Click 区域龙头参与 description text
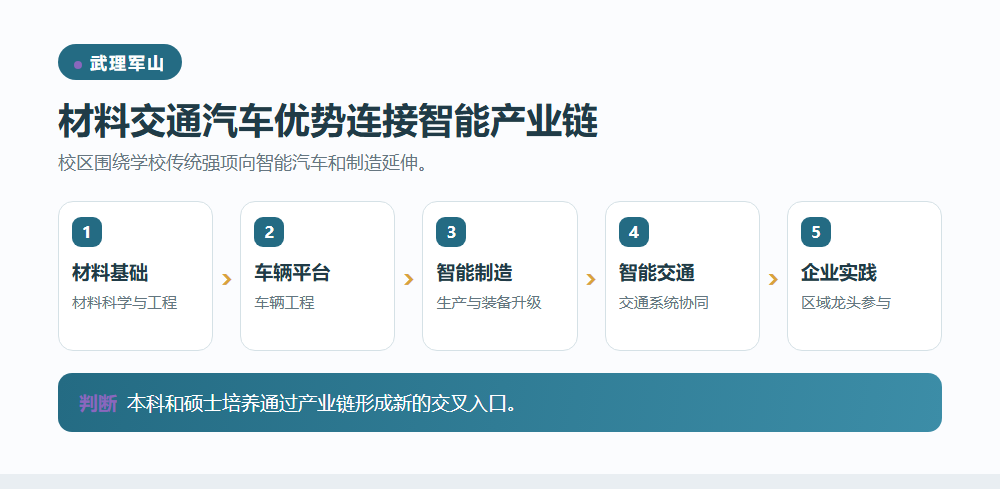Image resolution: width=1000 pixels, height=489 pixels. [846, 302]
